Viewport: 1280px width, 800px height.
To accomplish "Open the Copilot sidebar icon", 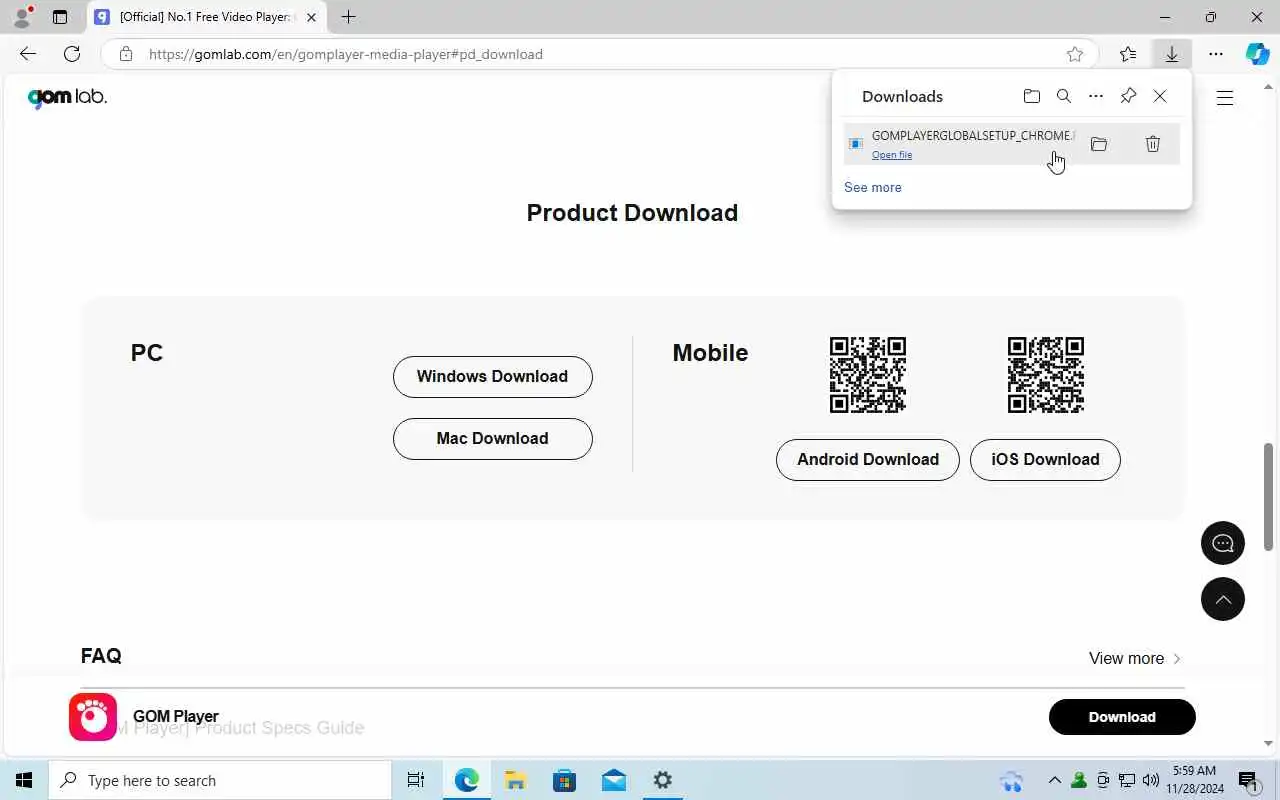I will [1257, 54].
